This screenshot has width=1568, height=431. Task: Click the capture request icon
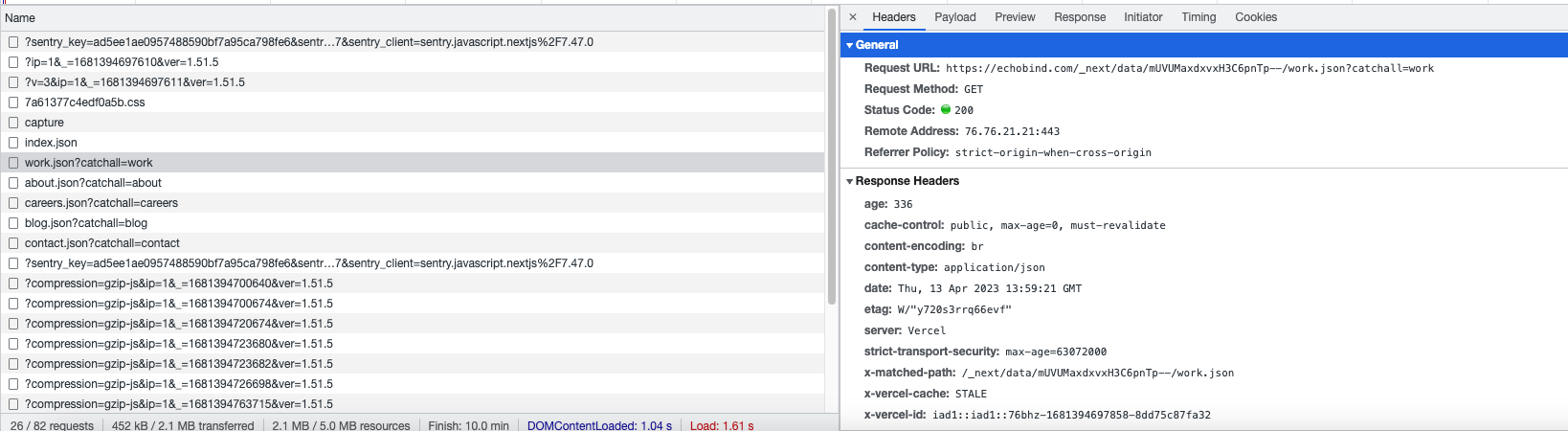[13, 123]
